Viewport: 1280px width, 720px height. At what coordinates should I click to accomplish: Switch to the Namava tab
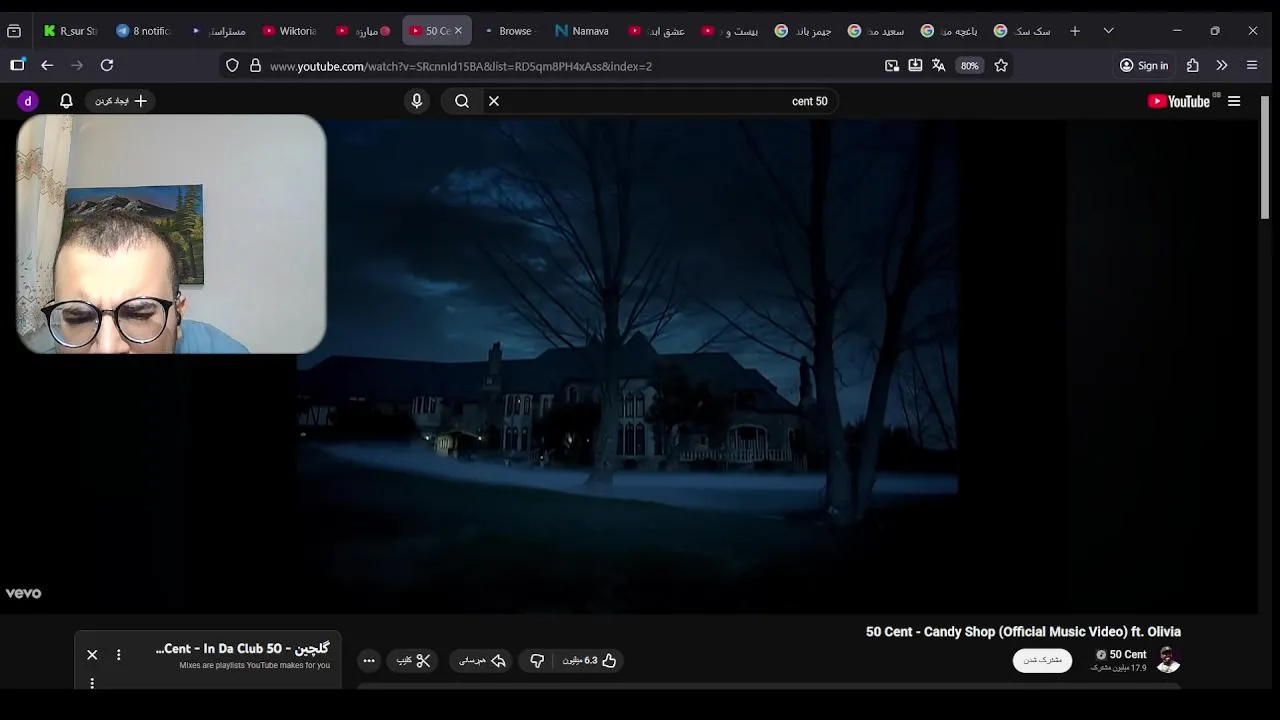[582, 31]
